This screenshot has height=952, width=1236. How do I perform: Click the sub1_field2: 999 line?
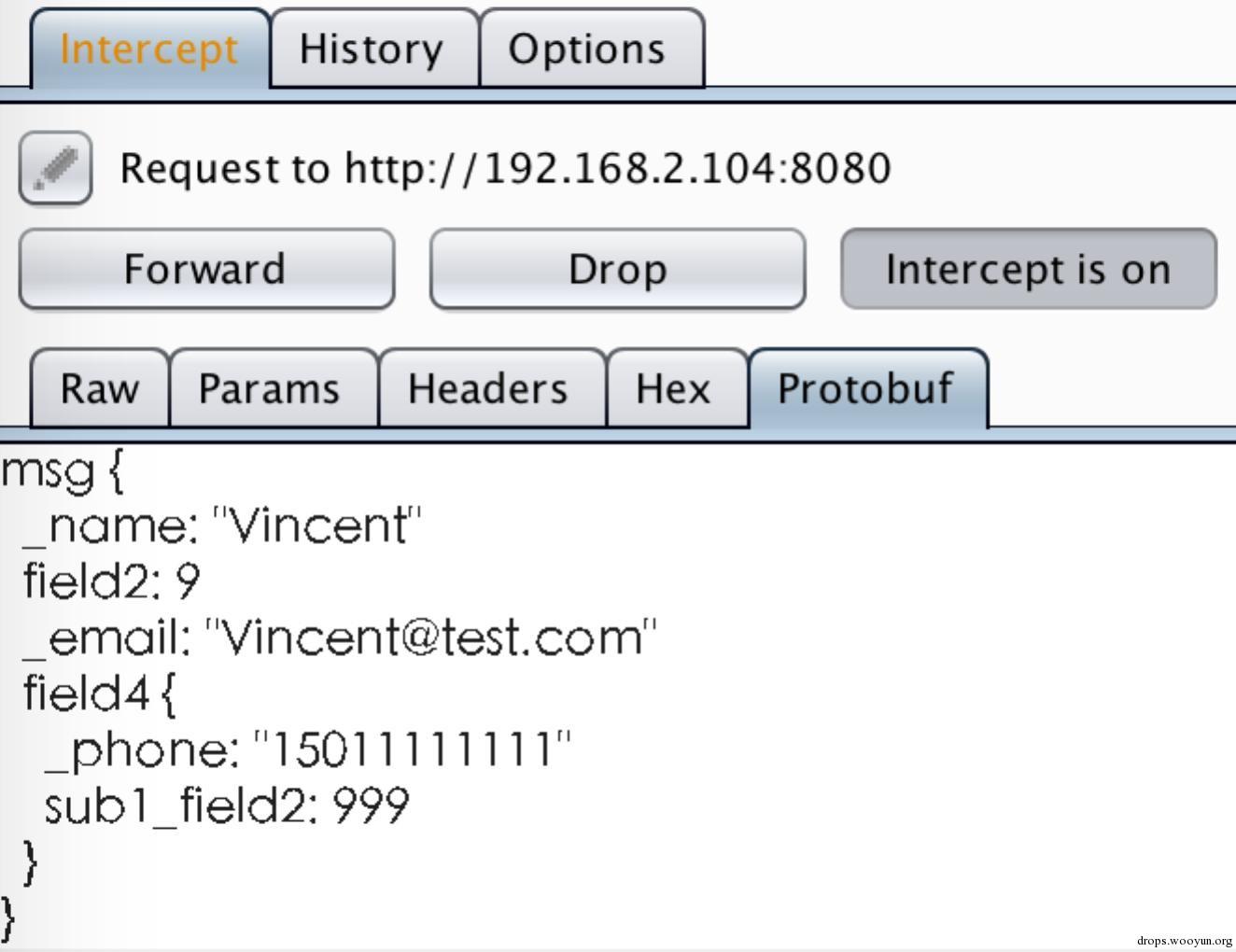[x=227, y=805]
